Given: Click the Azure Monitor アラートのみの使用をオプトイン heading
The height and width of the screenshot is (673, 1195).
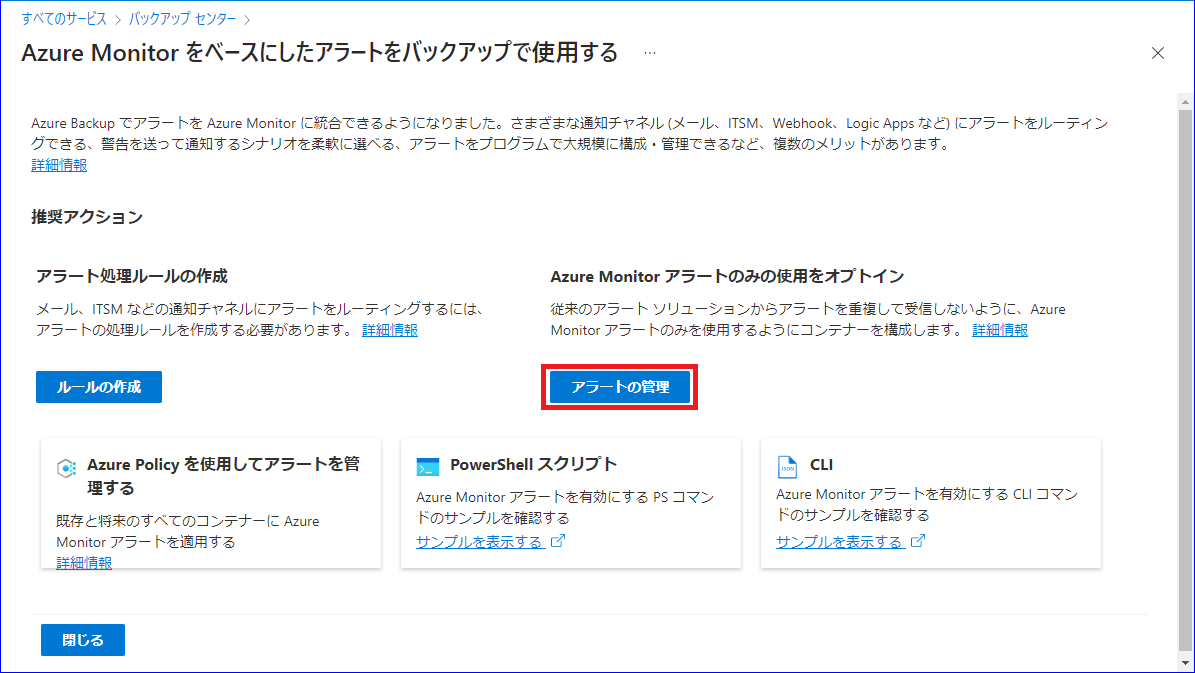Looking at the screenshot, I should tap(727, 276).
